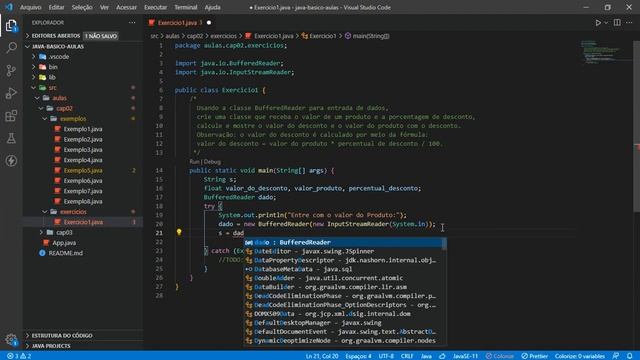Open the Executar menu
The image size is (640, 360).
tap(156, 7)
